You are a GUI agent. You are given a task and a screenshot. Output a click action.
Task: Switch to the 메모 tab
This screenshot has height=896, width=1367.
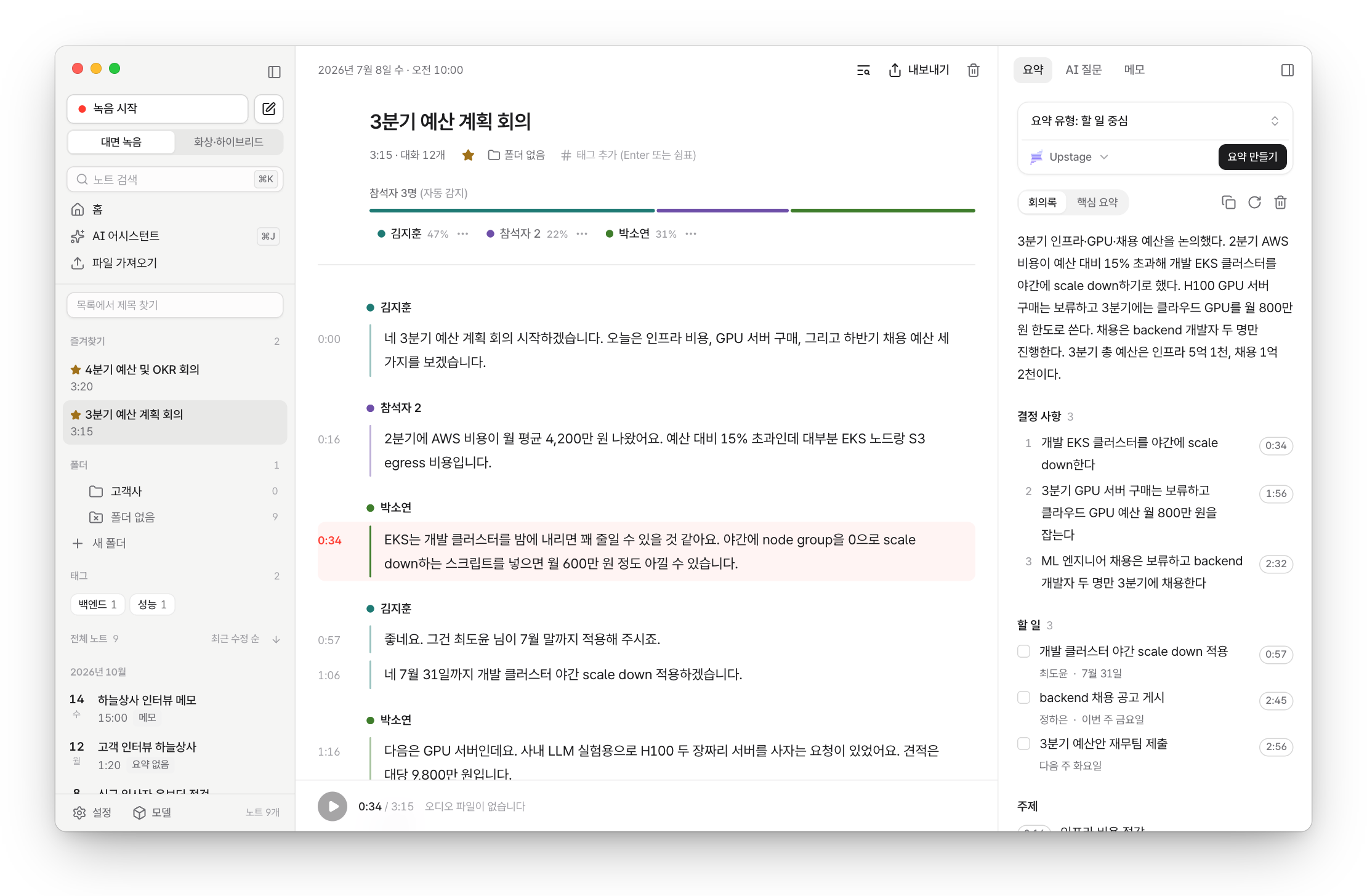pyautogui.click(x=1134, y=70)
